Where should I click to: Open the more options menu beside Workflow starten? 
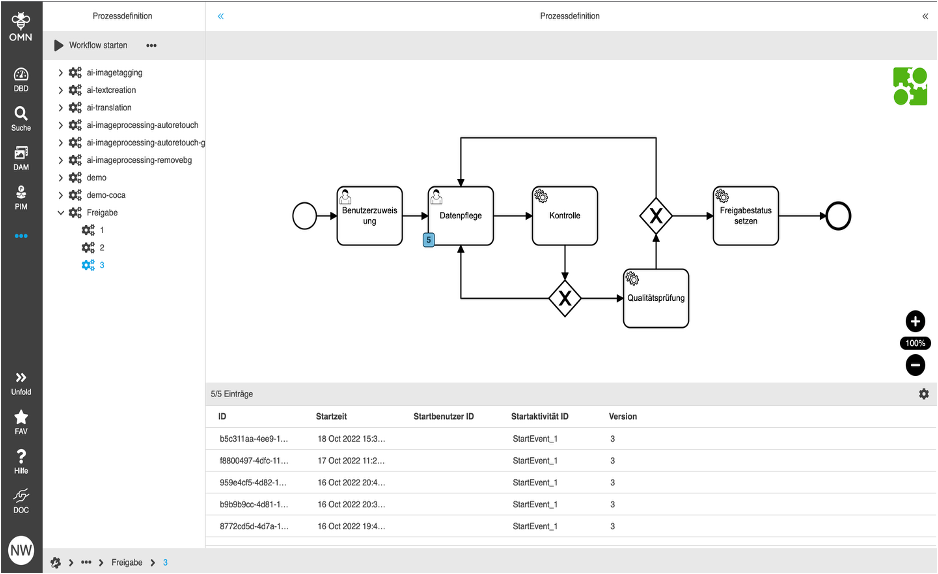pyautogui.click(x=151, y=45)
